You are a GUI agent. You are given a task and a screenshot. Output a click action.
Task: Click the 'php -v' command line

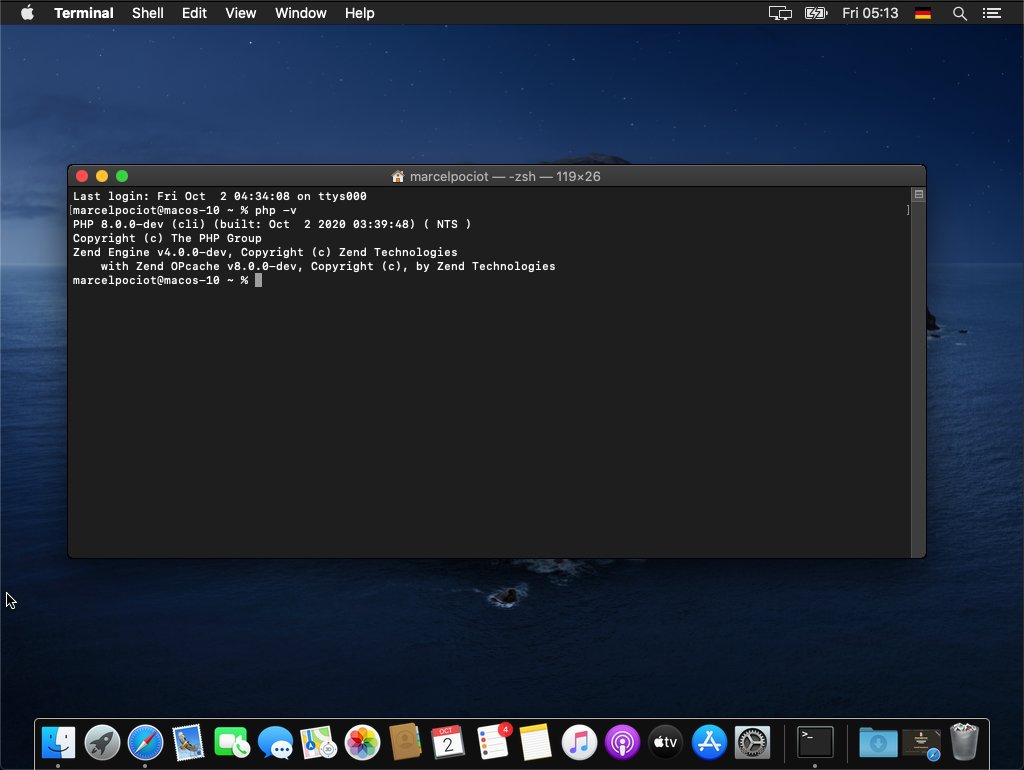point(184,210)
